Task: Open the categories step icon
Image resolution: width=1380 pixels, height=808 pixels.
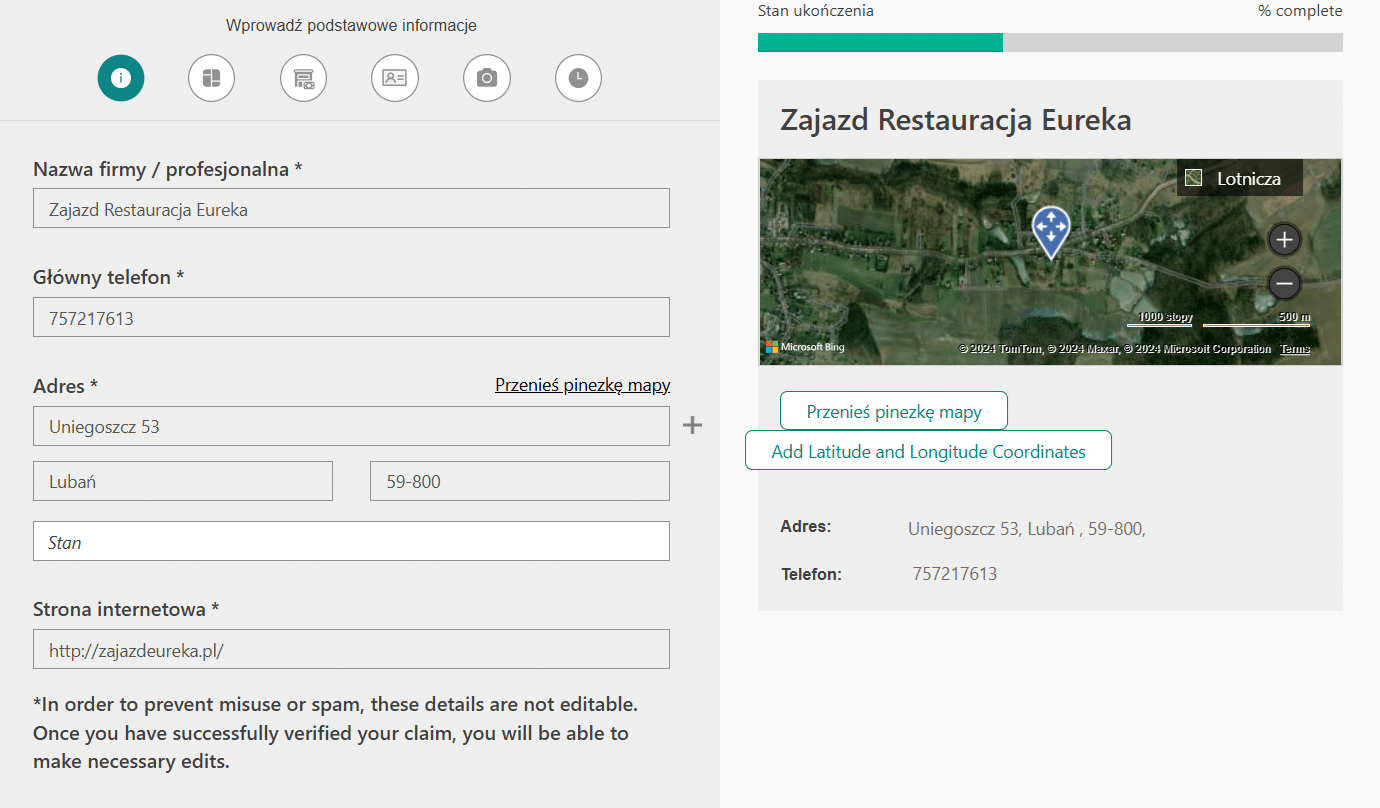Action: 211,78
